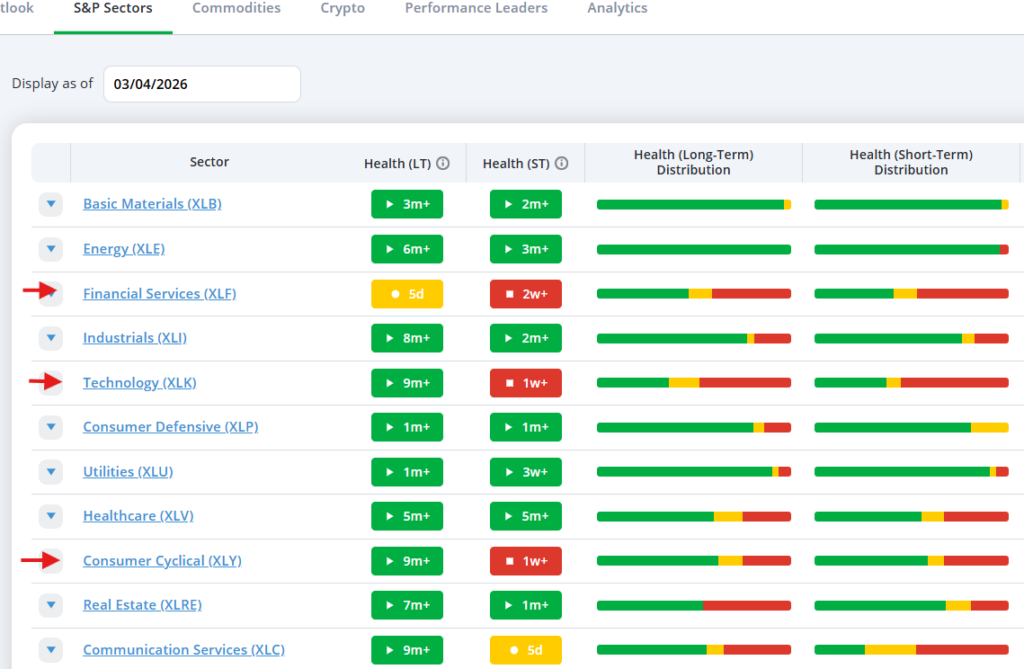
Task: Expand the Basic Materials (XLB) row
Action: (50, 204)
